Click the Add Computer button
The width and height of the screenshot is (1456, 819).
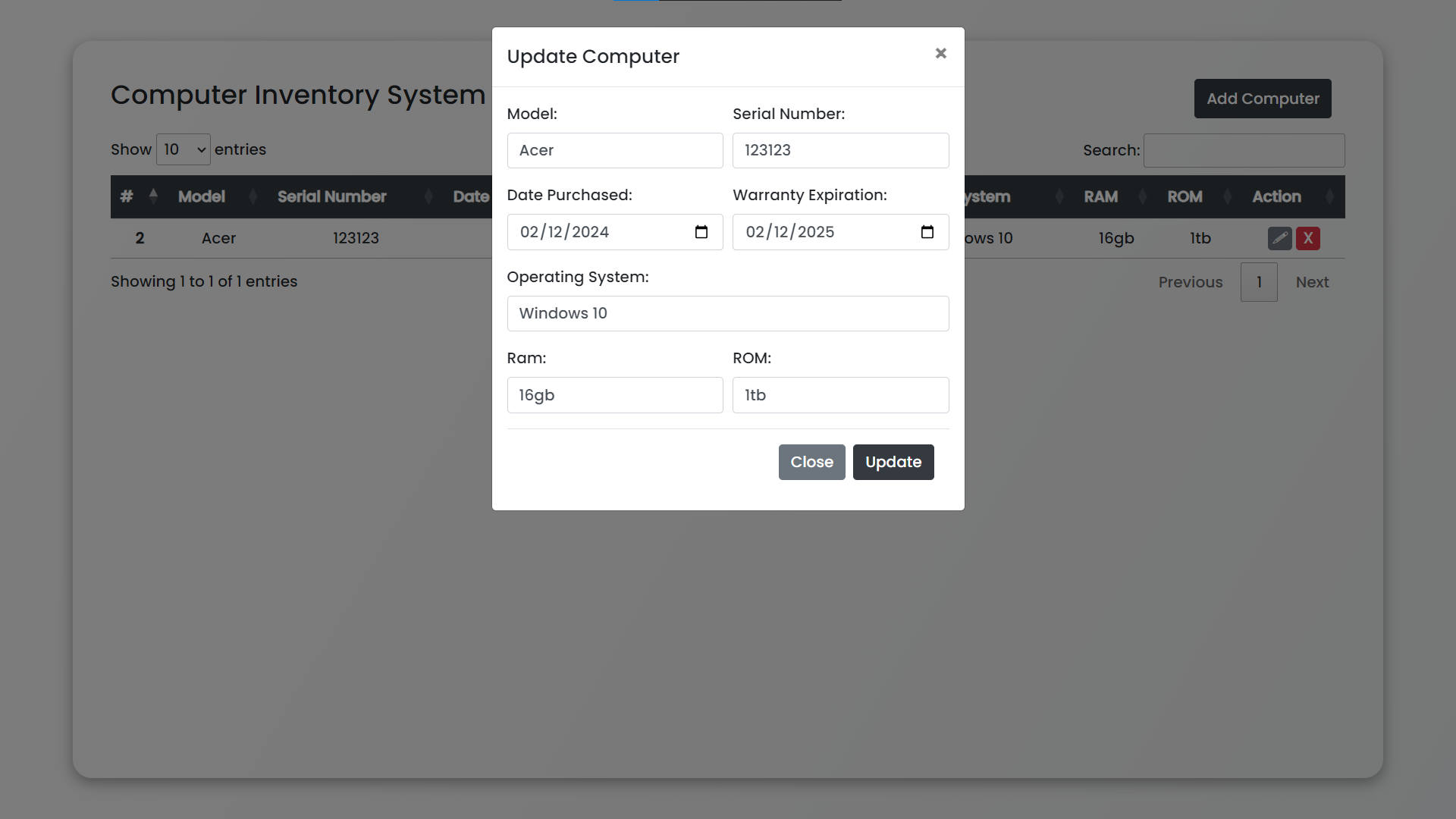point(1262,99)
